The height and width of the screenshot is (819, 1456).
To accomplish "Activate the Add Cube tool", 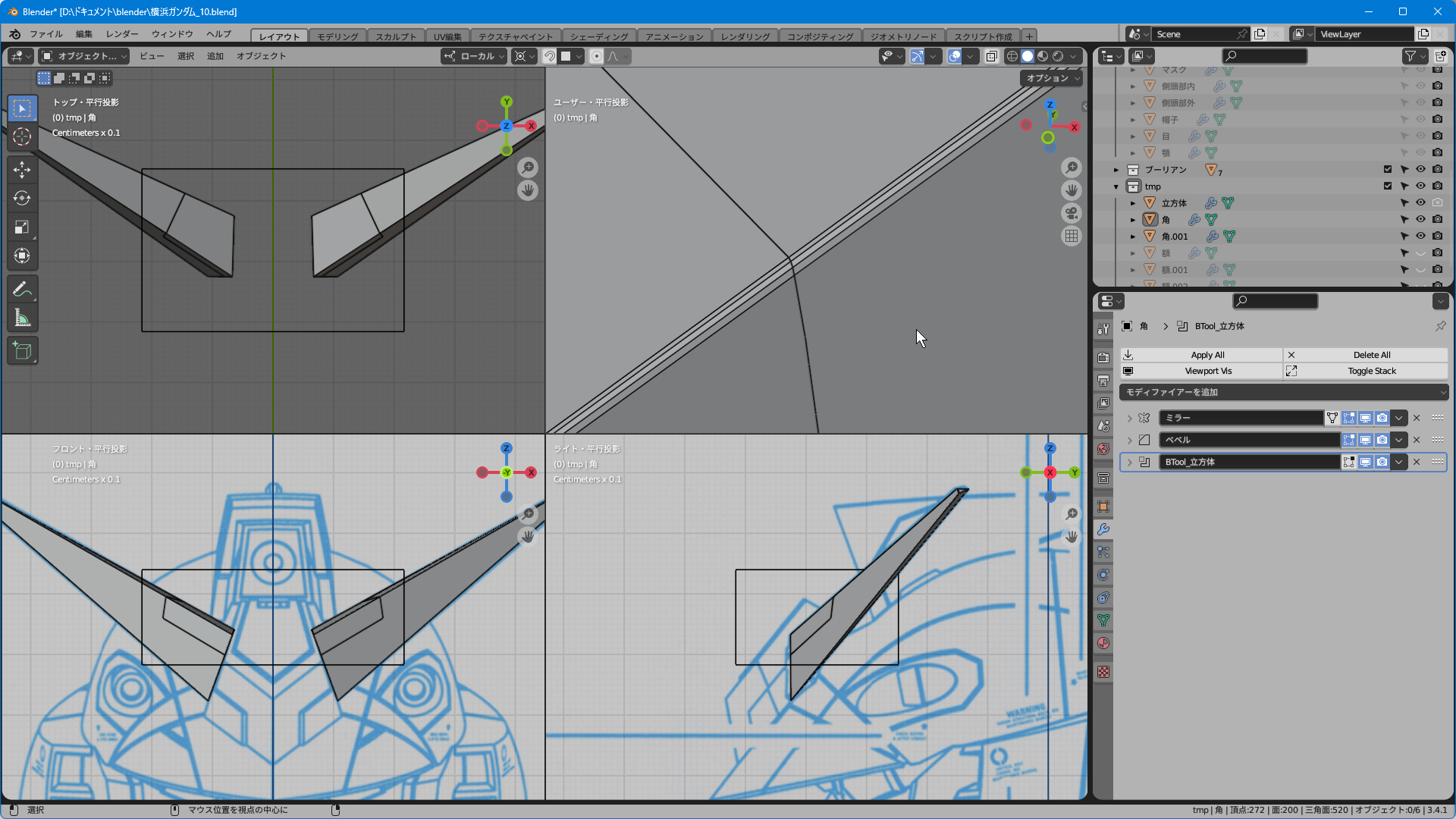I will click(x=22, y=350).
